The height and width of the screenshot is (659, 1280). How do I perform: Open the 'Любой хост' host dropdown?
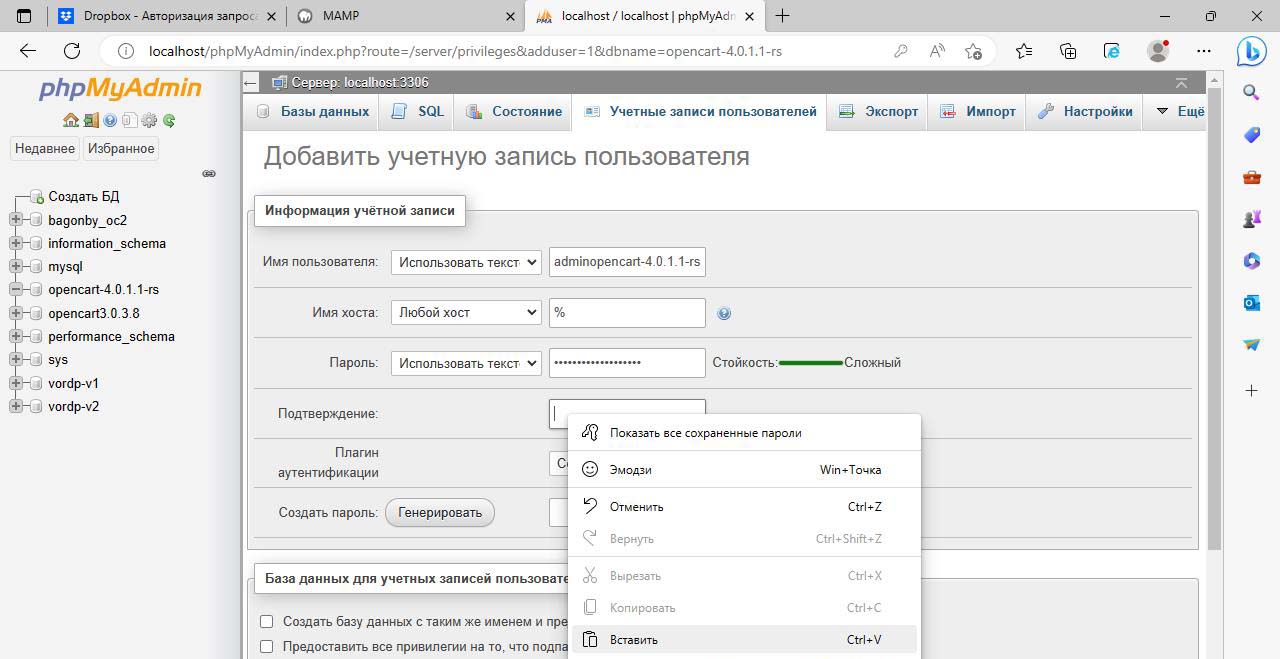tap(466, 312)
